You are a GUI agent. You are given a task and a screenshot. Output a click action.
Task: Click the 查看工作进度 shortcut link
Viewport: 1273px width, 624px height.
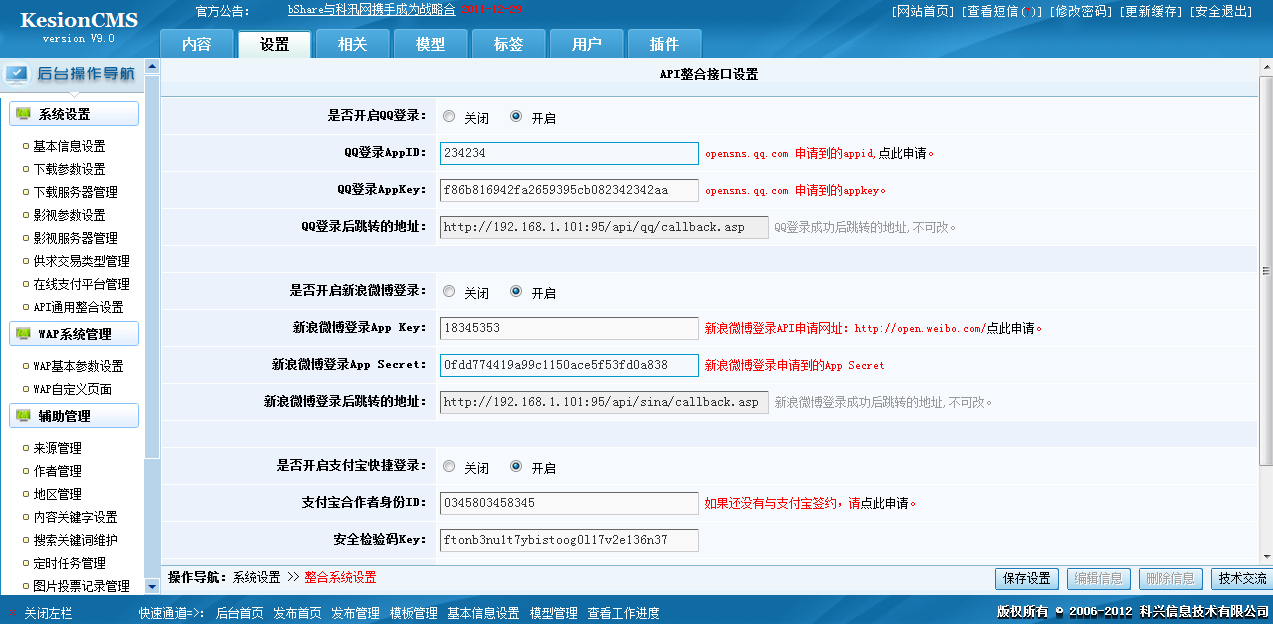pyautogui.click(x=623, y=613)
